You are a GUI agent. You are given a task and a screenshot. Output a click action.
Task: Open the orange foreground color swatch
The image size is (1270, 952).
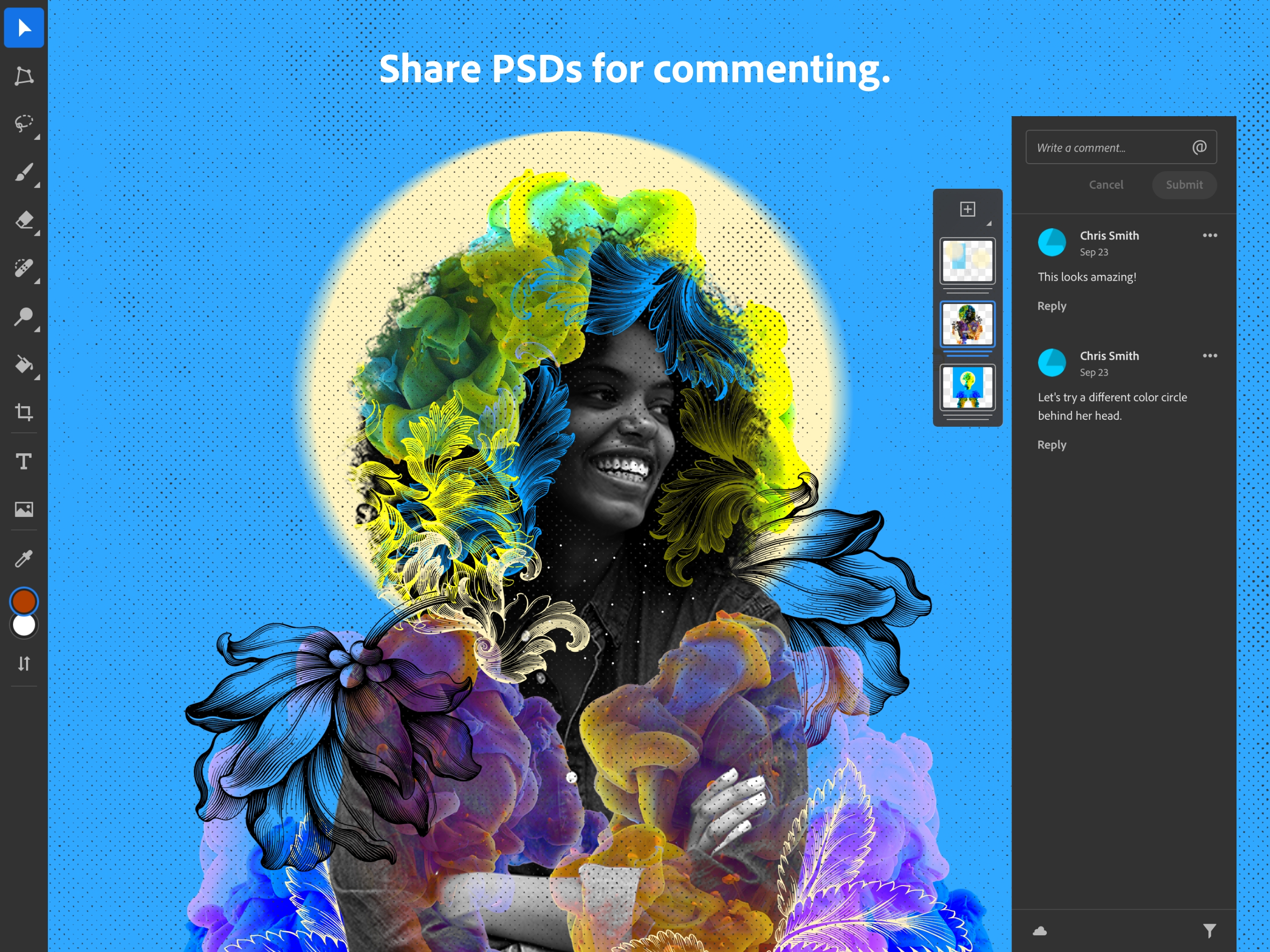pyautogui.click(x=24, y=601)
